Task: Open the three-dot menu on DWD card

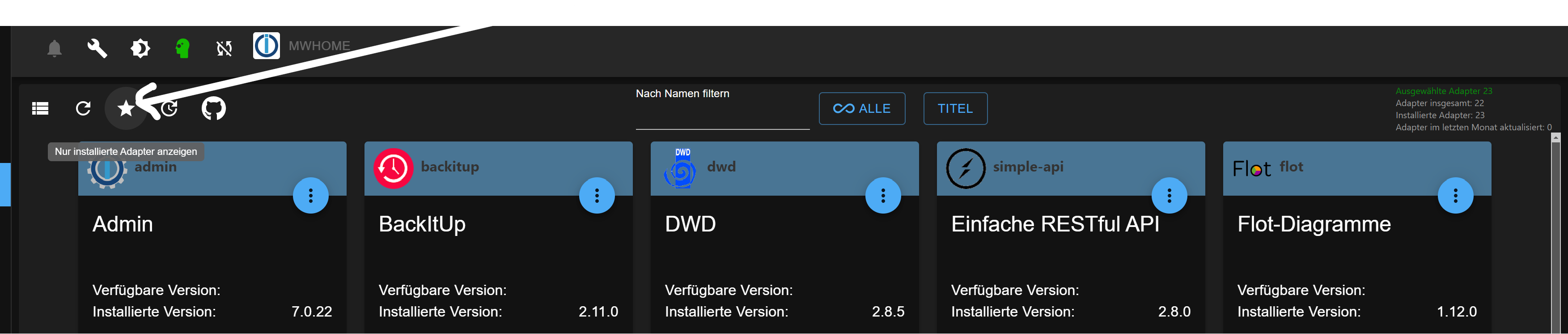Action: pyautogui.click(x=882, y=196)
